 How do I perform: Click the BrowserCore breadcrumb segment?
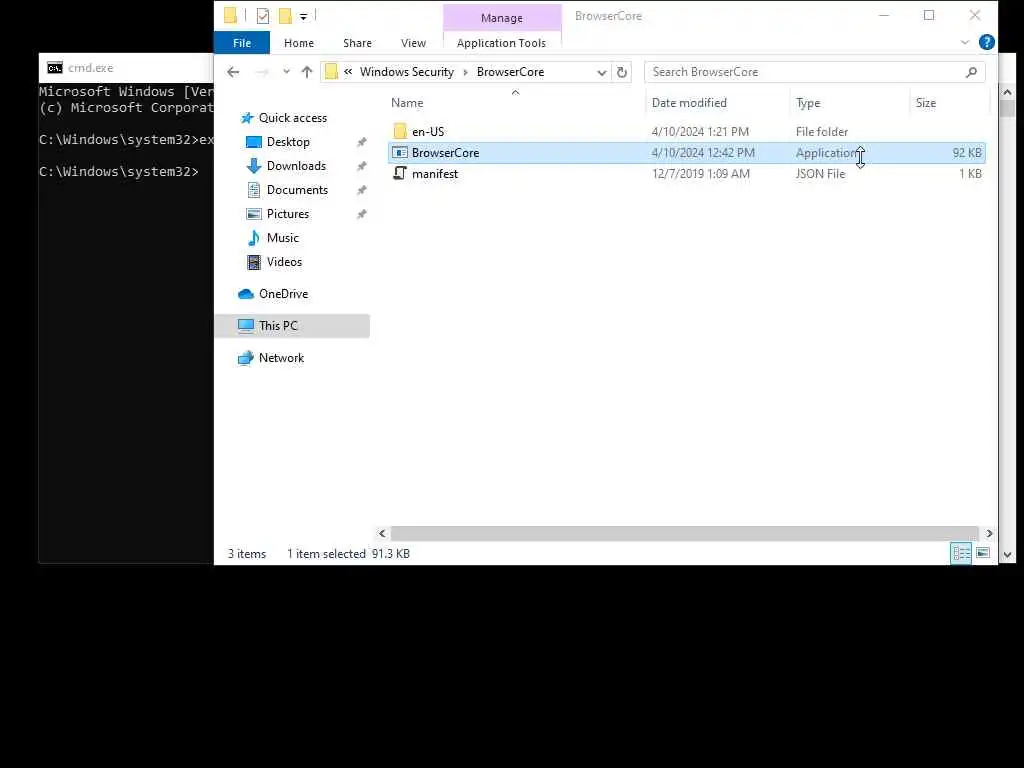click(510, 72)
